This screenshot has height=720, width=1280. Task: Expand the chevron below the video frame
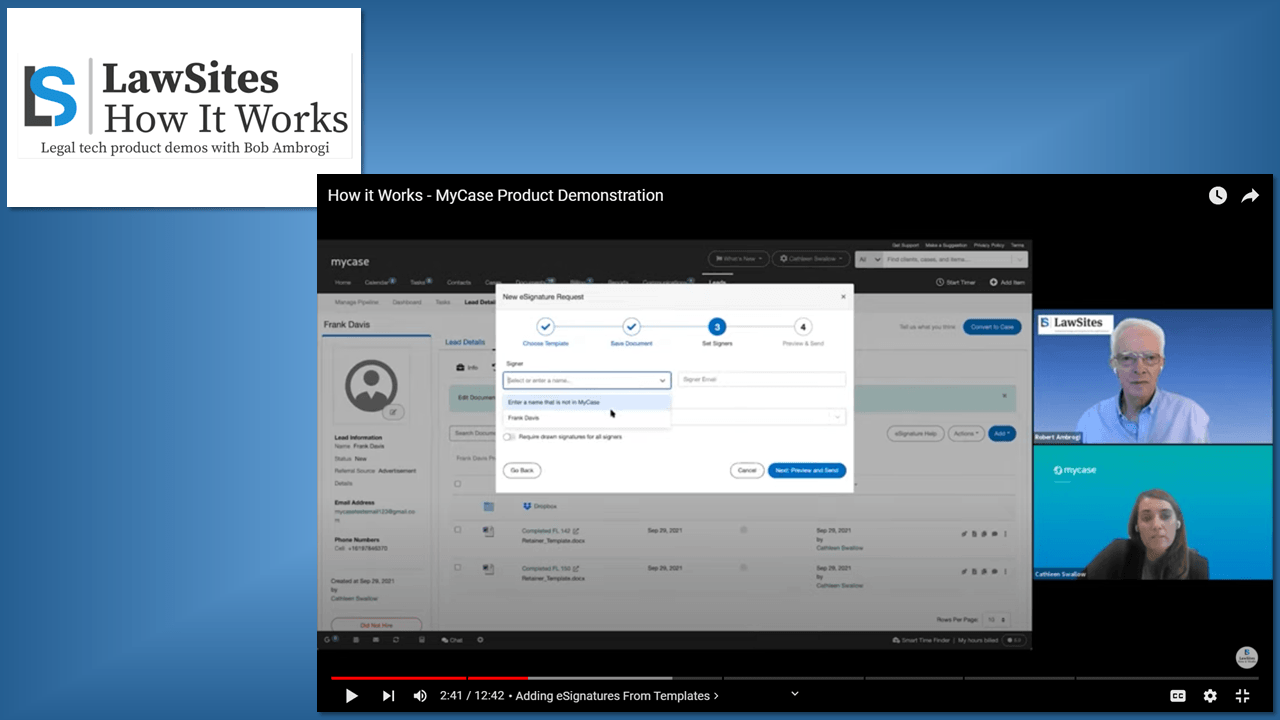795,693
